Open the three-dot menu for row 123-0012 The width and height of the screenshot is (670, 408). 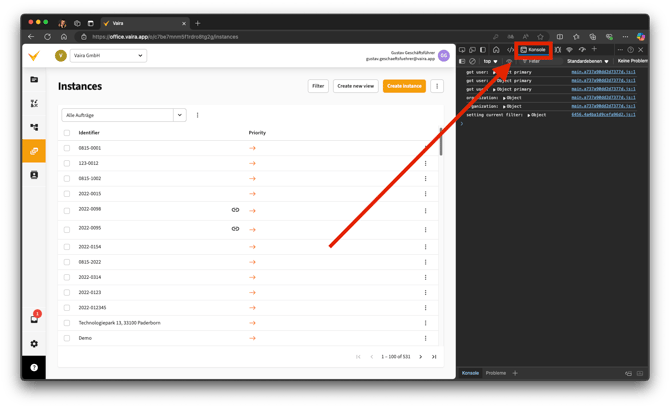pyautogui.click(x=425, y=163)
